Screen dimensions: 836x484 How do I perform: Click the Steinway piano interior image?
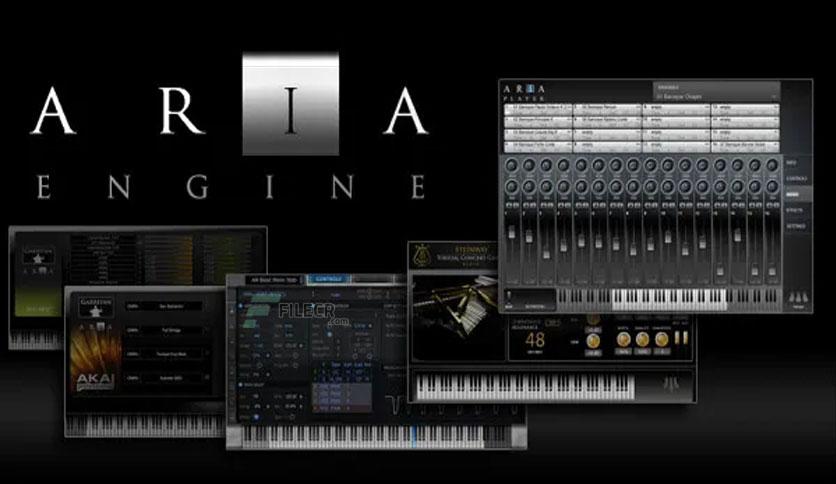458,316
